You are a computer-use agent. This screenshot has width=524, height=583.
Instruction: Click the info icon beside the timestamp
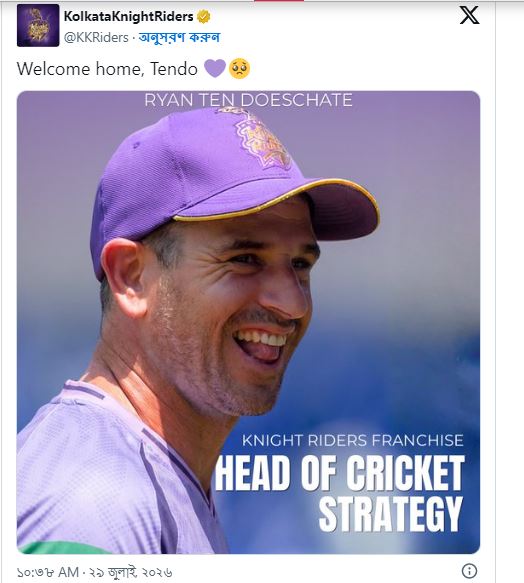(x=469, y=570)
